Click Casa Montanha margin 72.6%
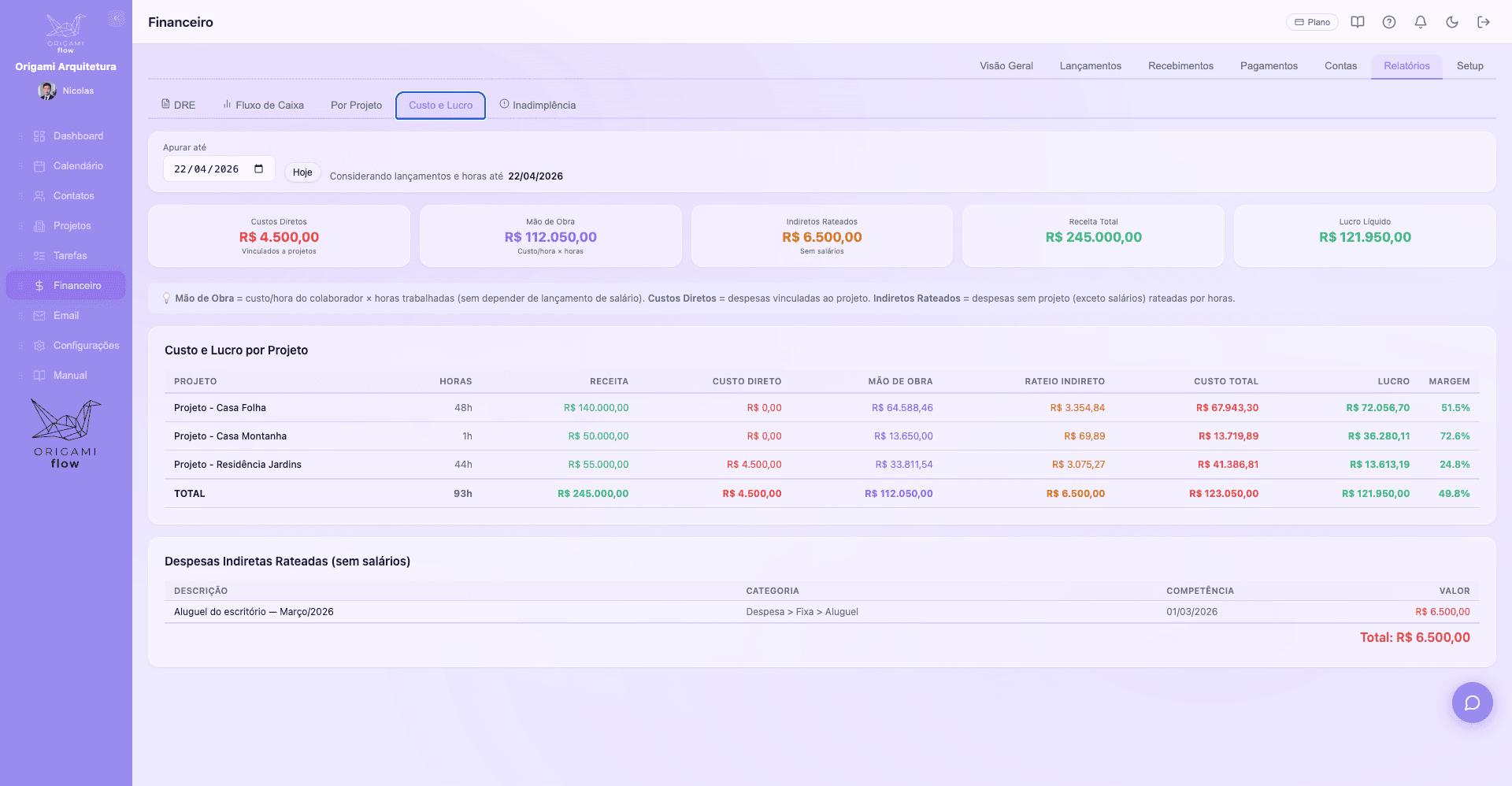This screenshot has width=1512, height=786. [1455, 436]
